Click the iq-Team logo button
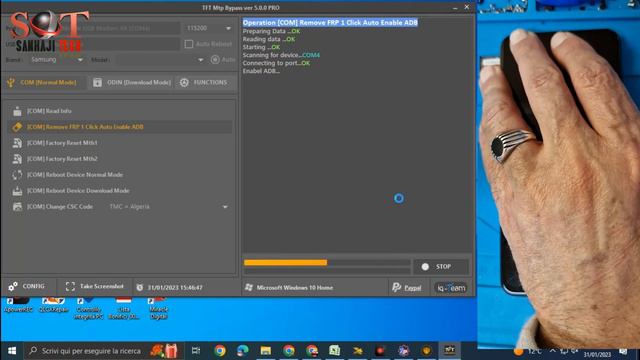 coord(451,288)
